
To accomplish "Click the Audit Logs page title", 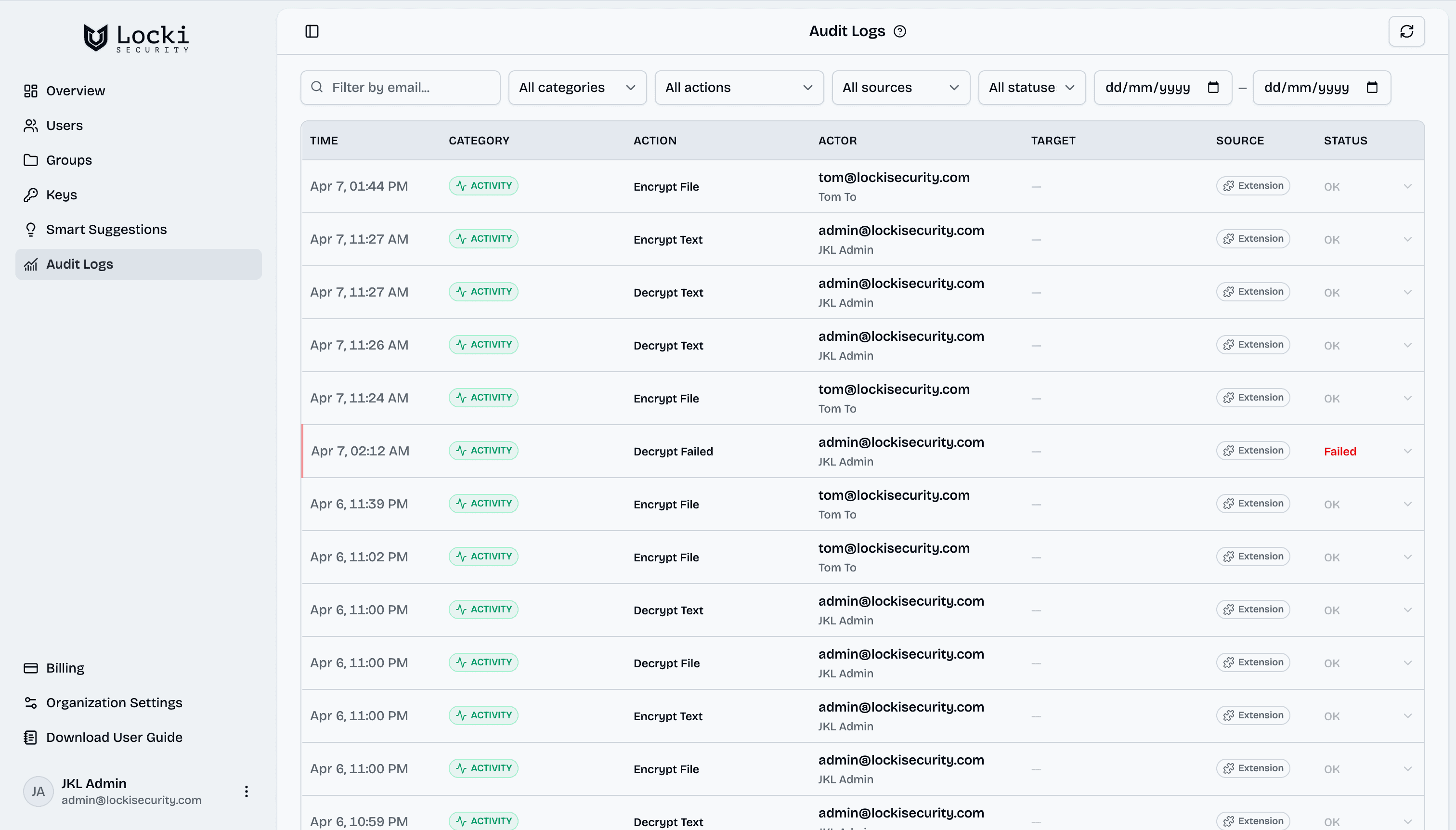I will [846, 31].
